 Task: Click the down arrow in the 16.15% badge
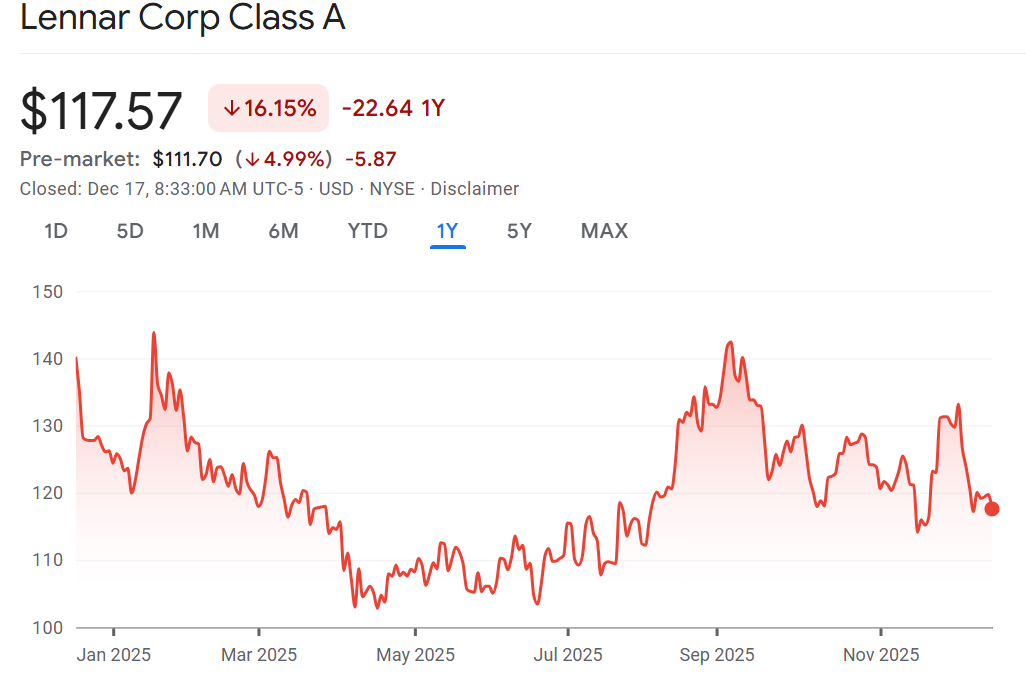click(231, 109)
